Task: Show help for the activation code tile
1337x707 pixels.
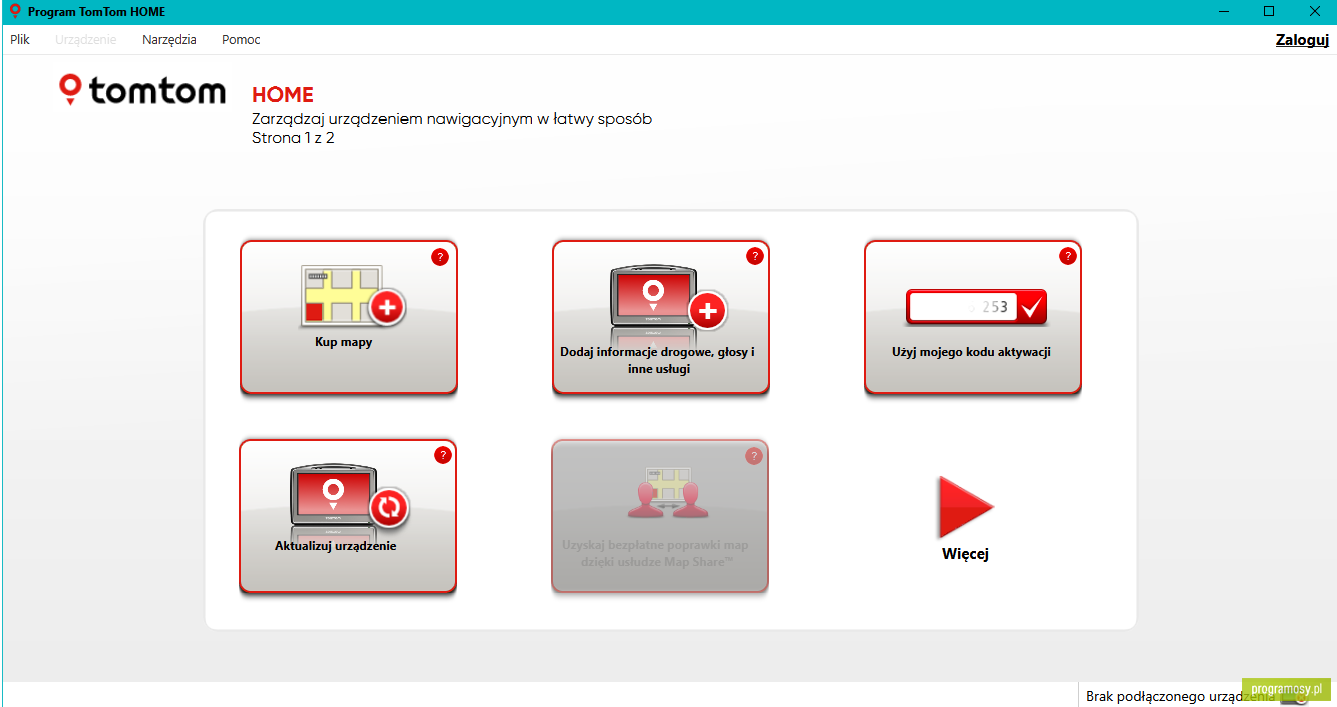Action: click(1068, 256)
